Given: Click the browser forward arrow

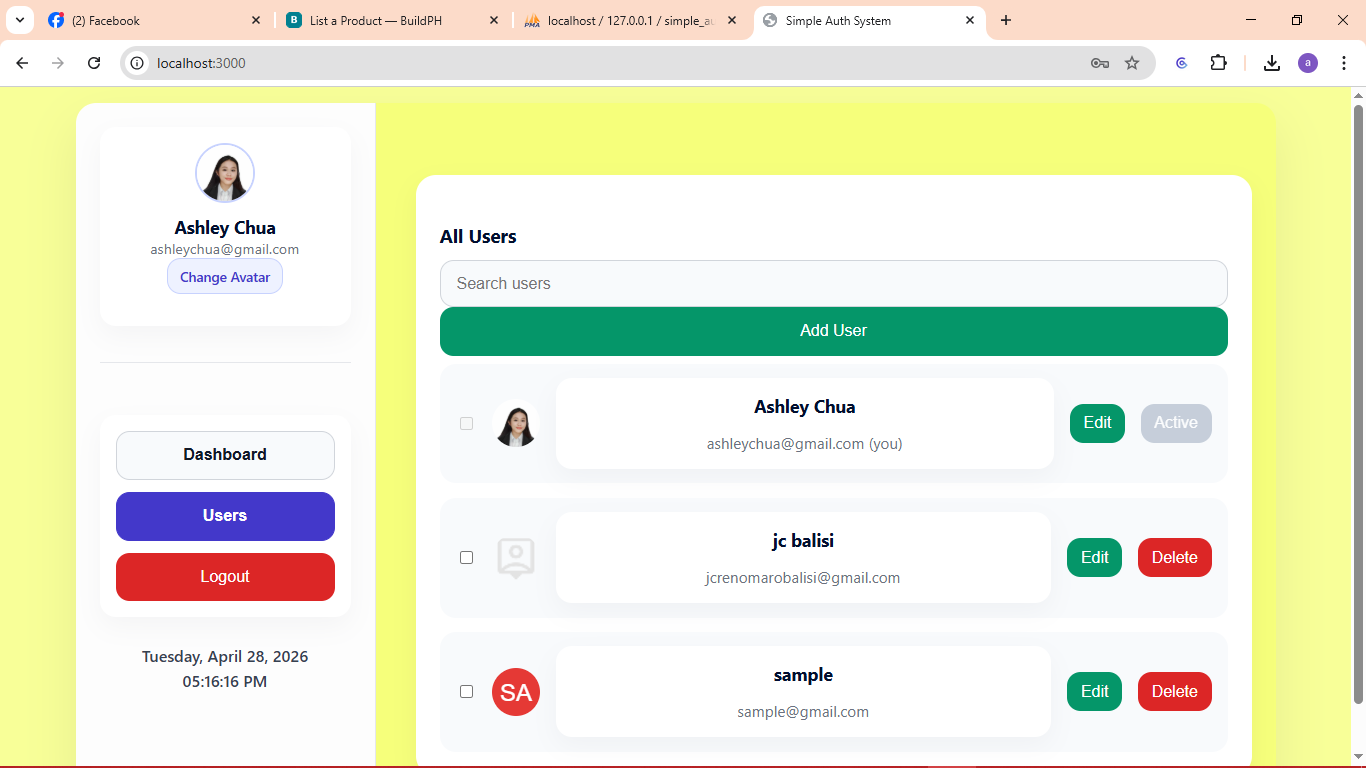Looking at the screenshot, I should (58, 63).
